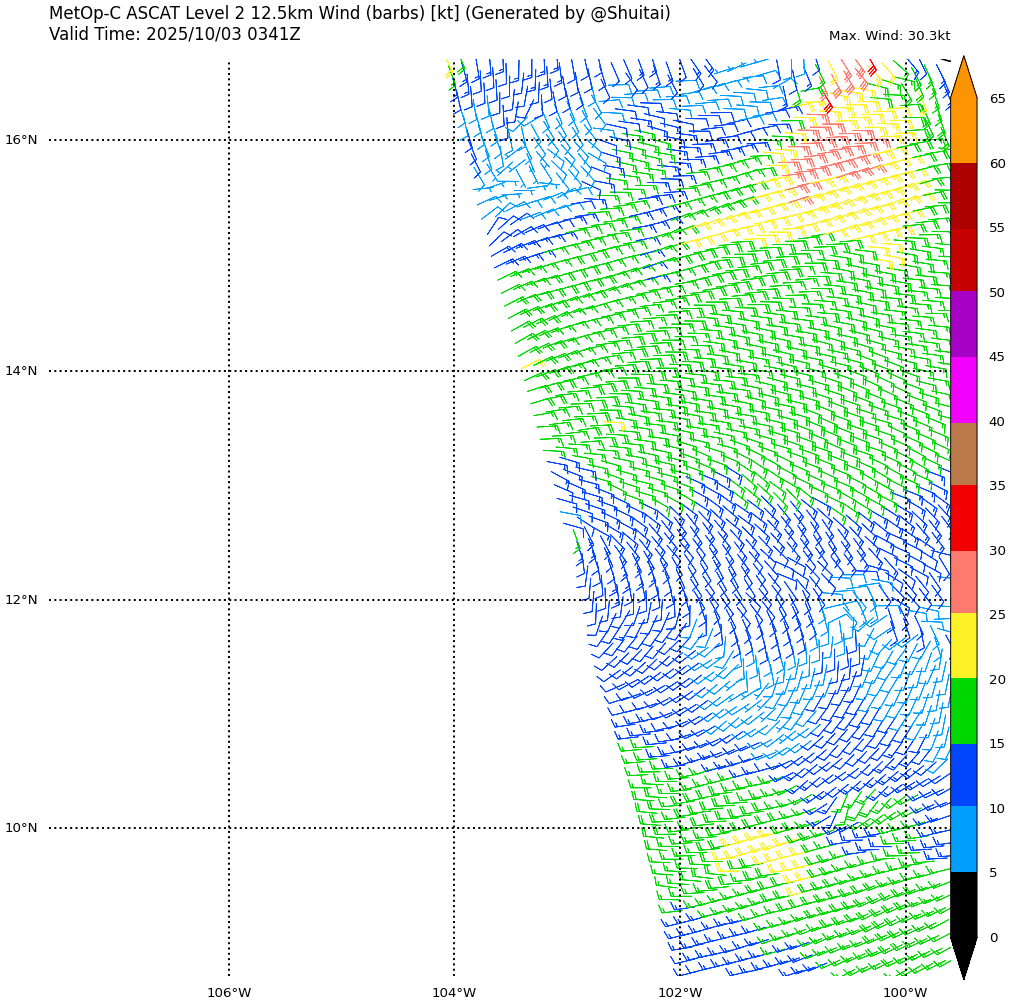Image resolution: width=1010 pixels, height=1004 pixels.
Task: Click the purple 45-50 kt colorbar segment
Action: point(963,324)
